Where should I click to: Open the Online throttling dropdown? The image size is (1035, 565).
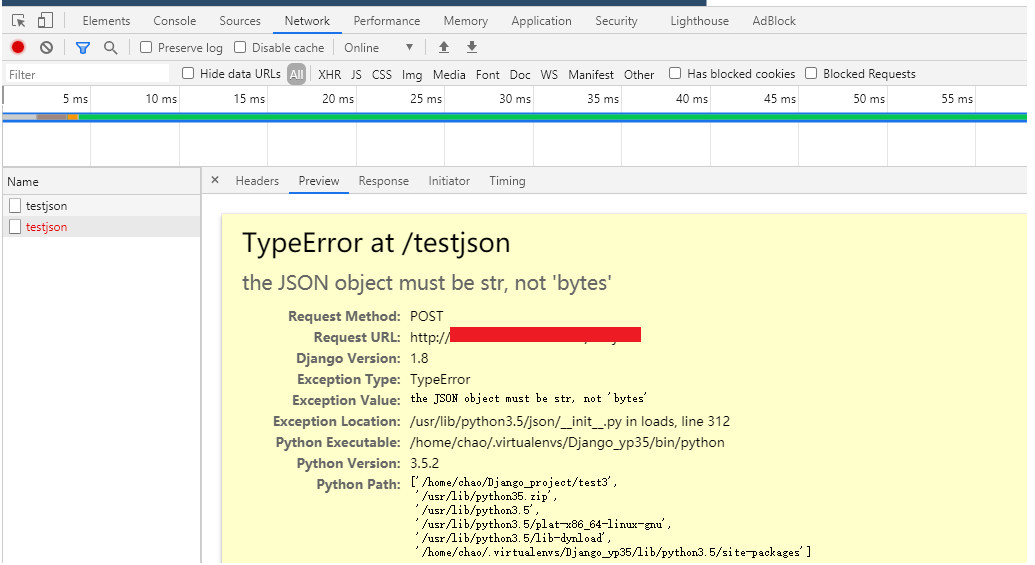(379, 48)
